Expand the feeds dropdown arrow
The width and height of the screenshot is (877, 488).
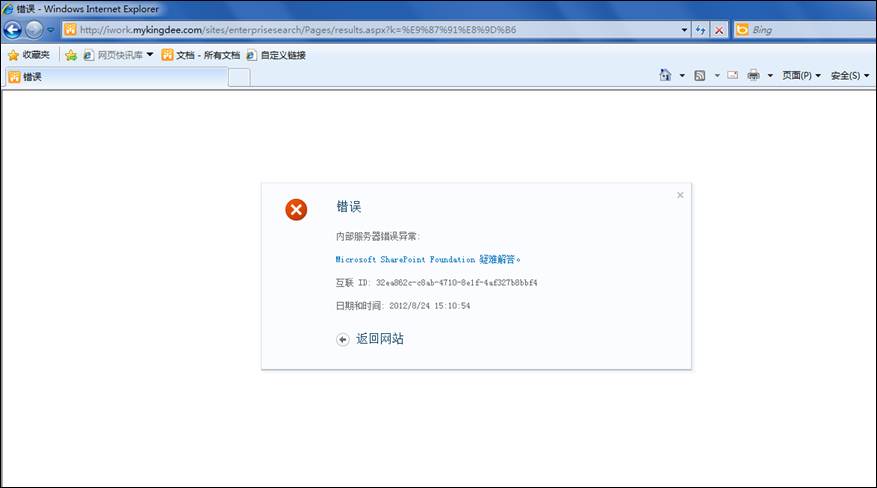coord(717,75)
